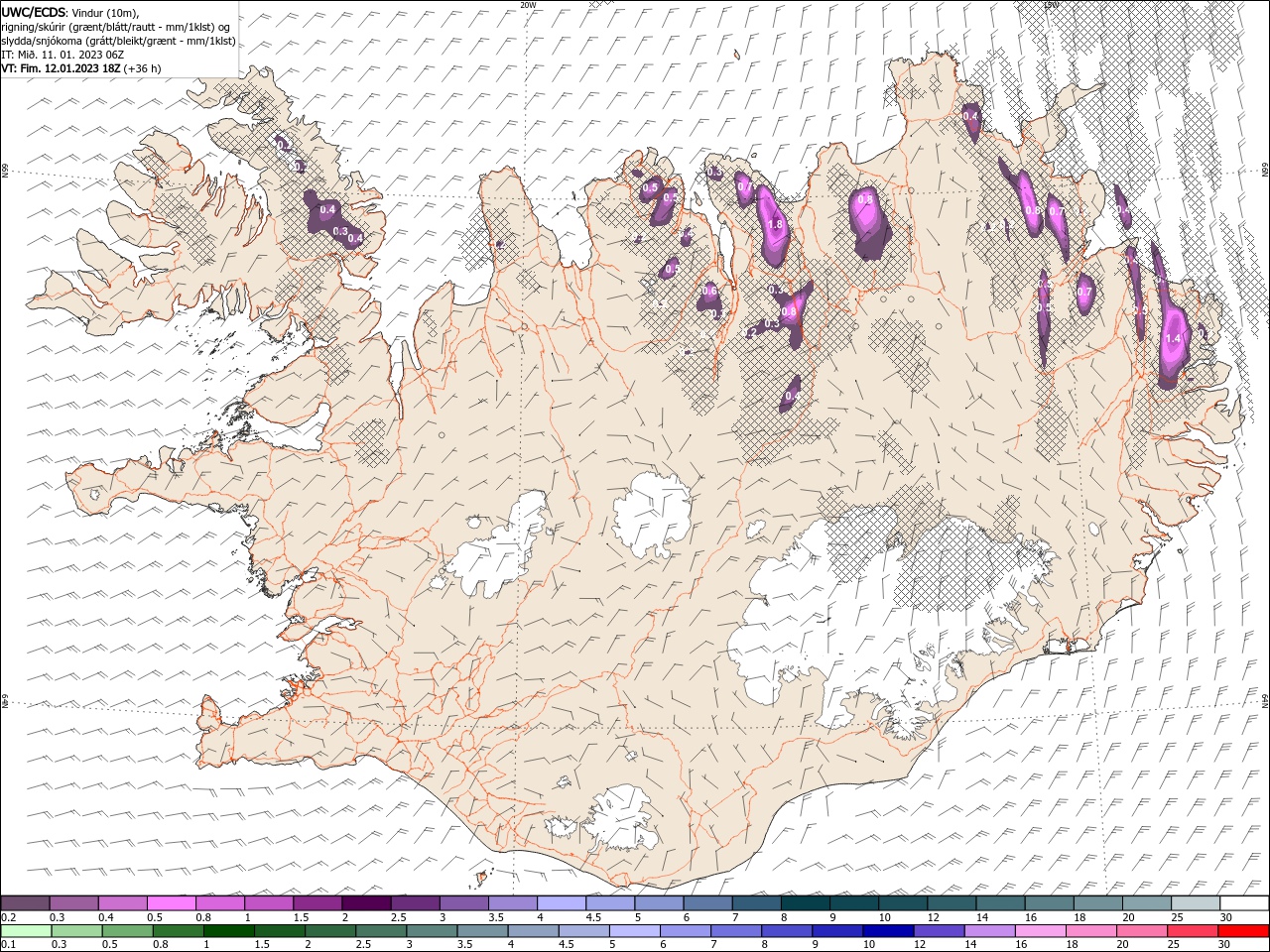Click the '30' label under the lower legend
Image resolution: width=1270 pixels, height=952 pixels.
(1222, 945)
